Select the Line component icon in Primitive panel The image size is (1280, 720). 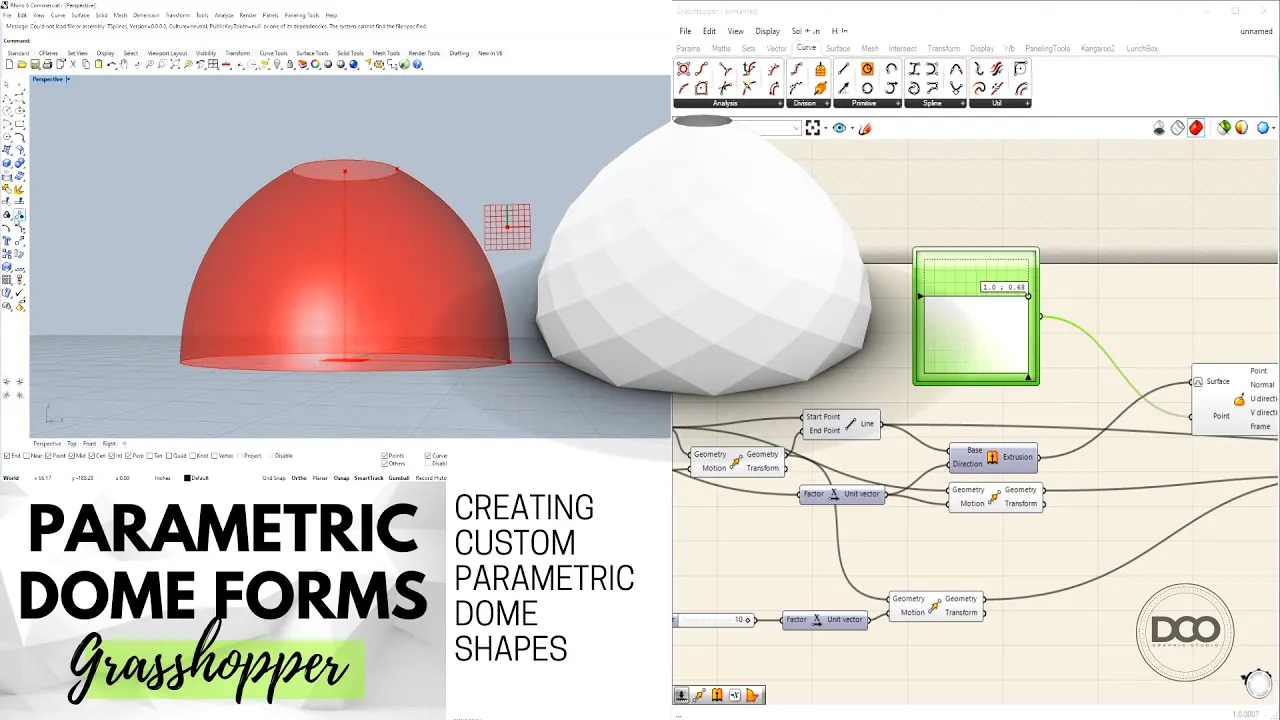tap(844, 69)
